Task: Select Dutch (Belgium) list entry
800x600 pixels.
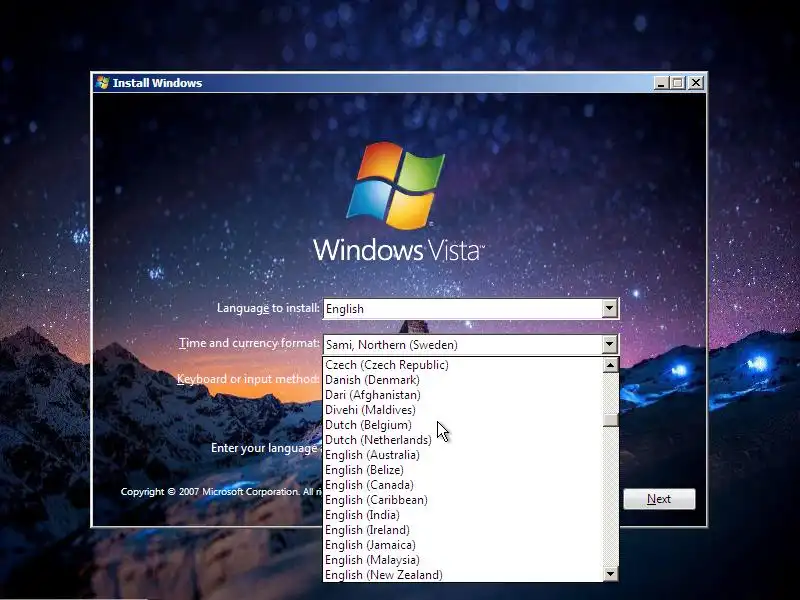Action: coord(463,425)
